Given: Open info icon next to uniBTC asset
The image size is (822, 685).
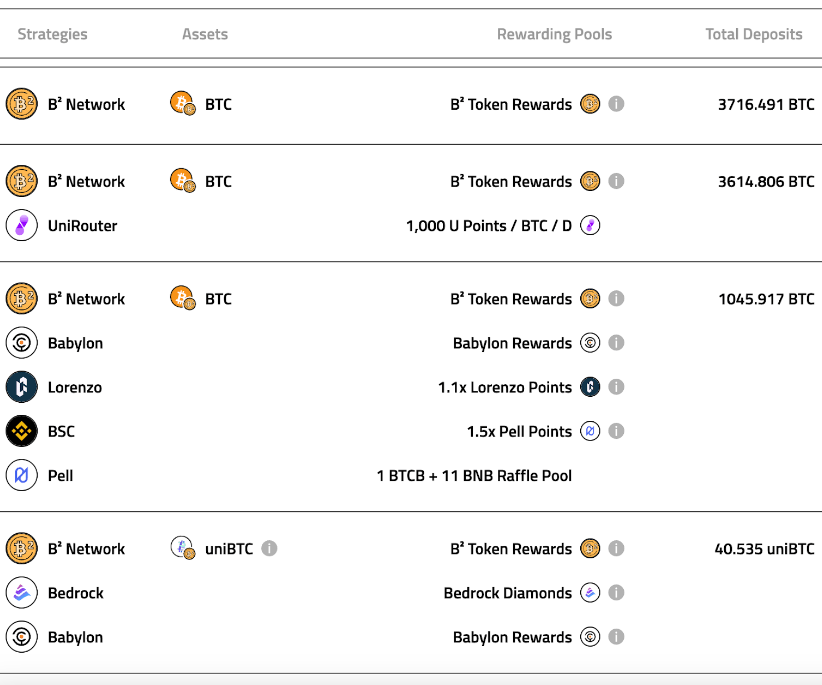Looking at the screenshot, I should [x=269, y=549].
